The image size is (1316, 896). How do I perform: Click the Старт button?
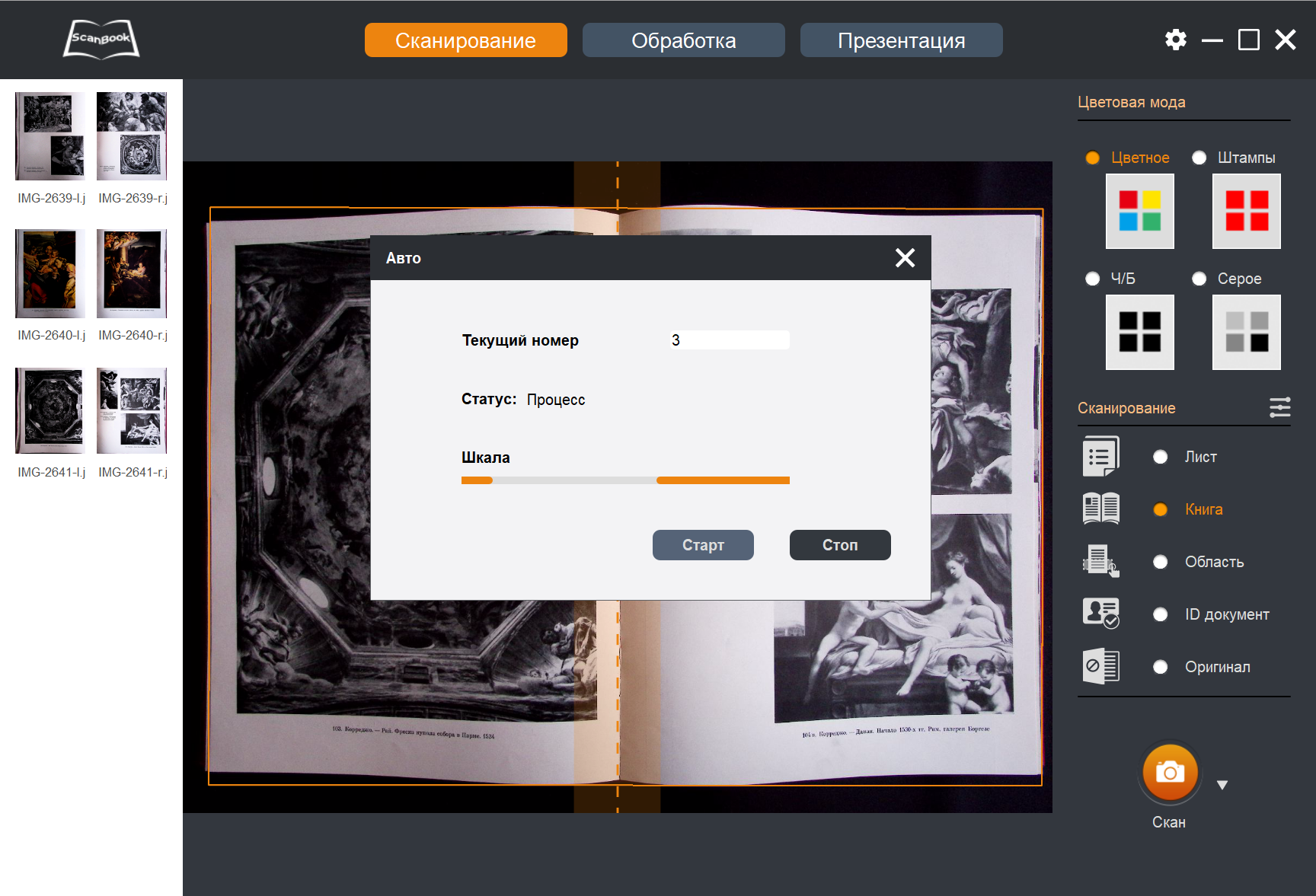pyautogui.click(x=703, y=545)
